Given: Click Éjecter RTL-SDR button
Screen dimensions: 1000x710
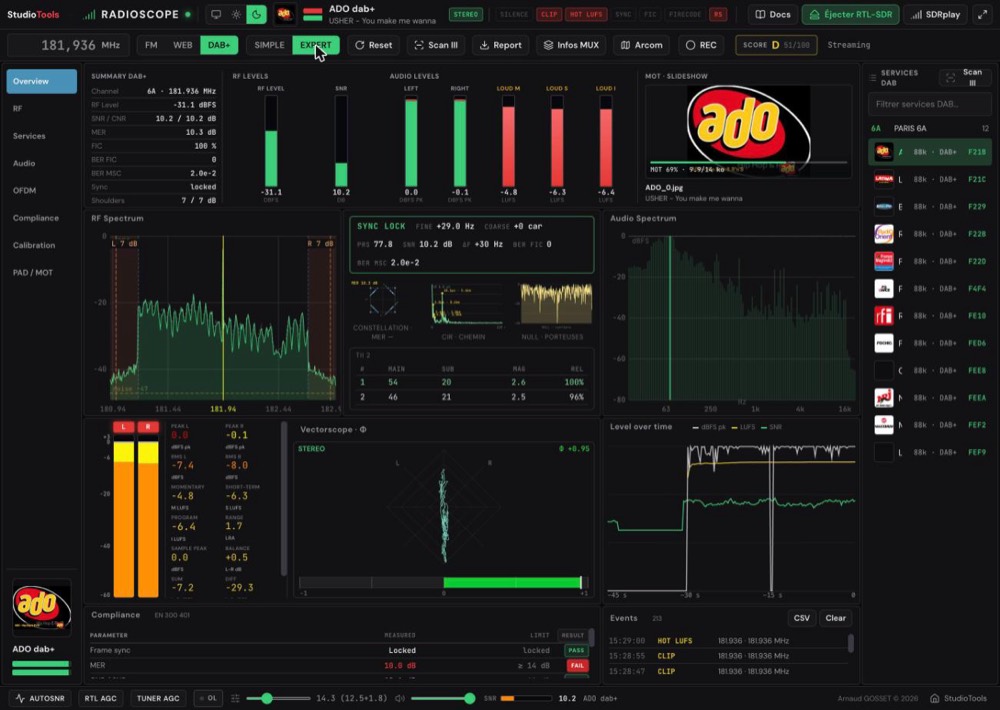Looking at the screenshot, I should point(851,14).
